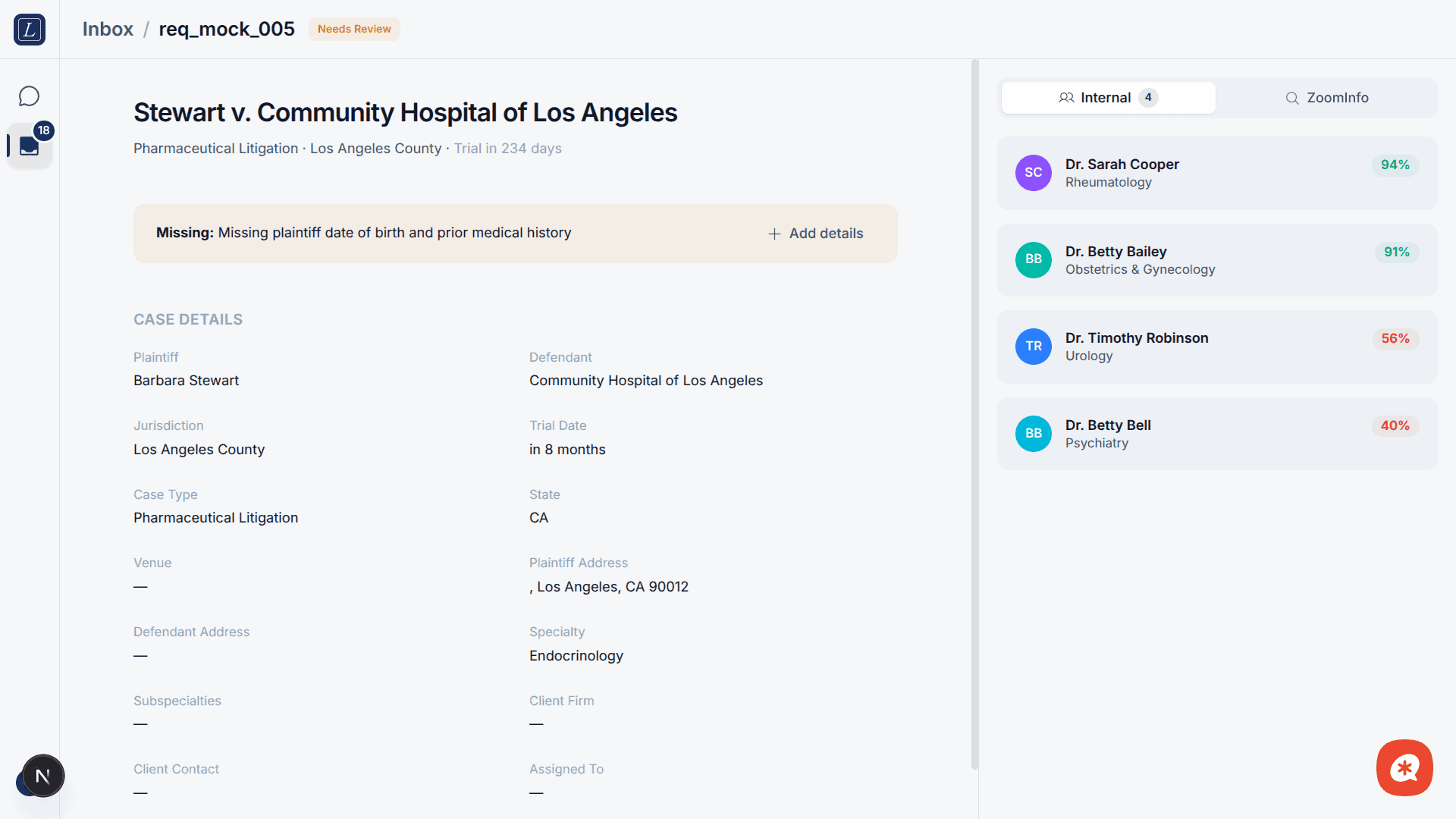1456x819 pixels.
Task: Click the BB avatar for Betty Bell
Action: click(x=1033, y=434)
